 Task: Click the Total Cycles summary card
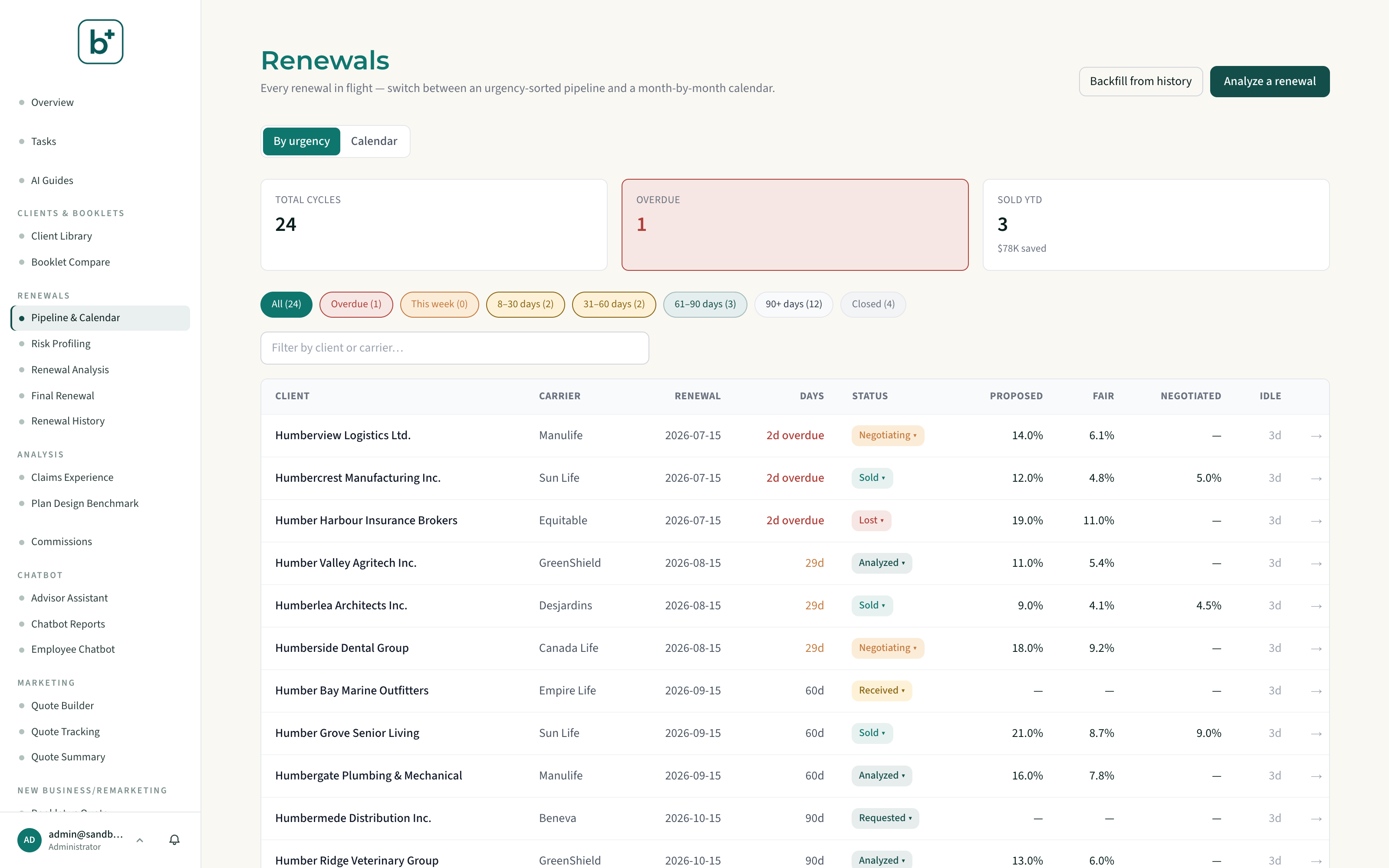[x=434, y=224]
